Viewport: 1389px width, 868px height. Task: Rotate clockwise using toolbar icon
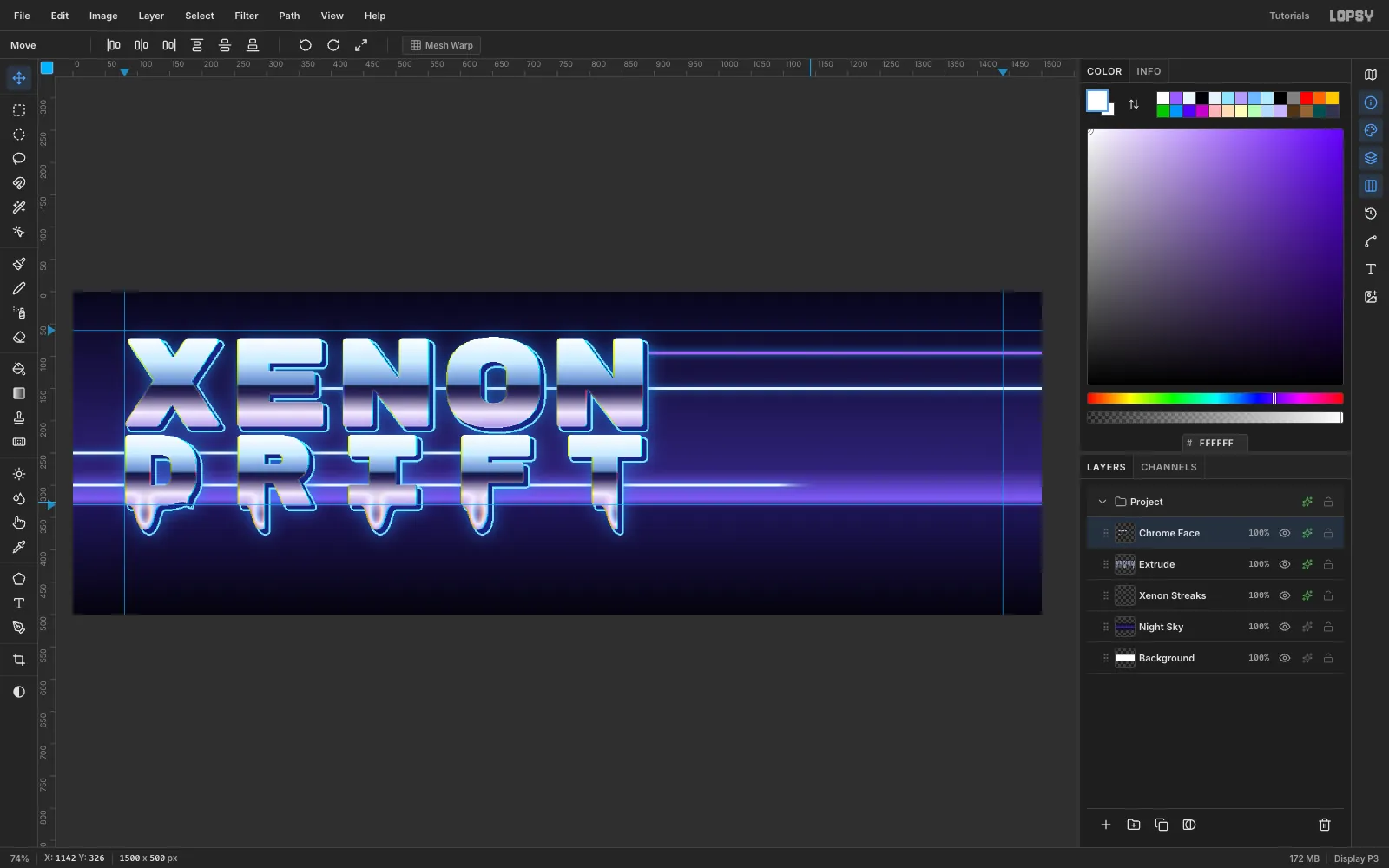click(x=333, y=45)
